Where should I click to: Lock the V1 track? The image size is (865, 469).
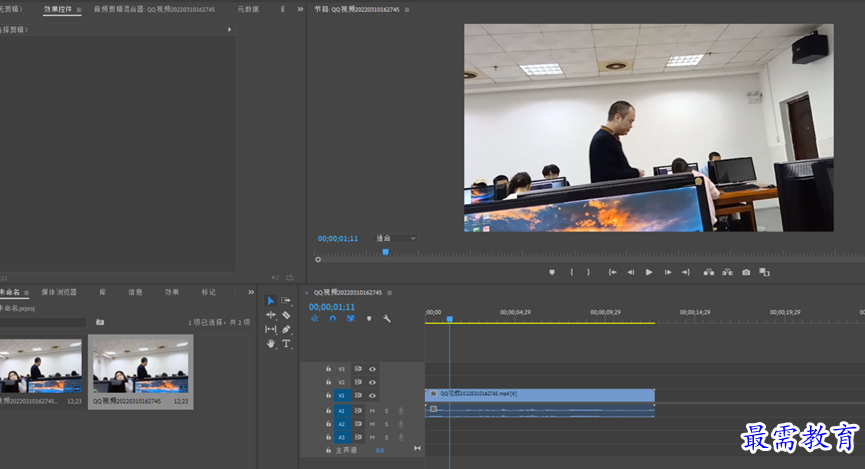(328, 395)
